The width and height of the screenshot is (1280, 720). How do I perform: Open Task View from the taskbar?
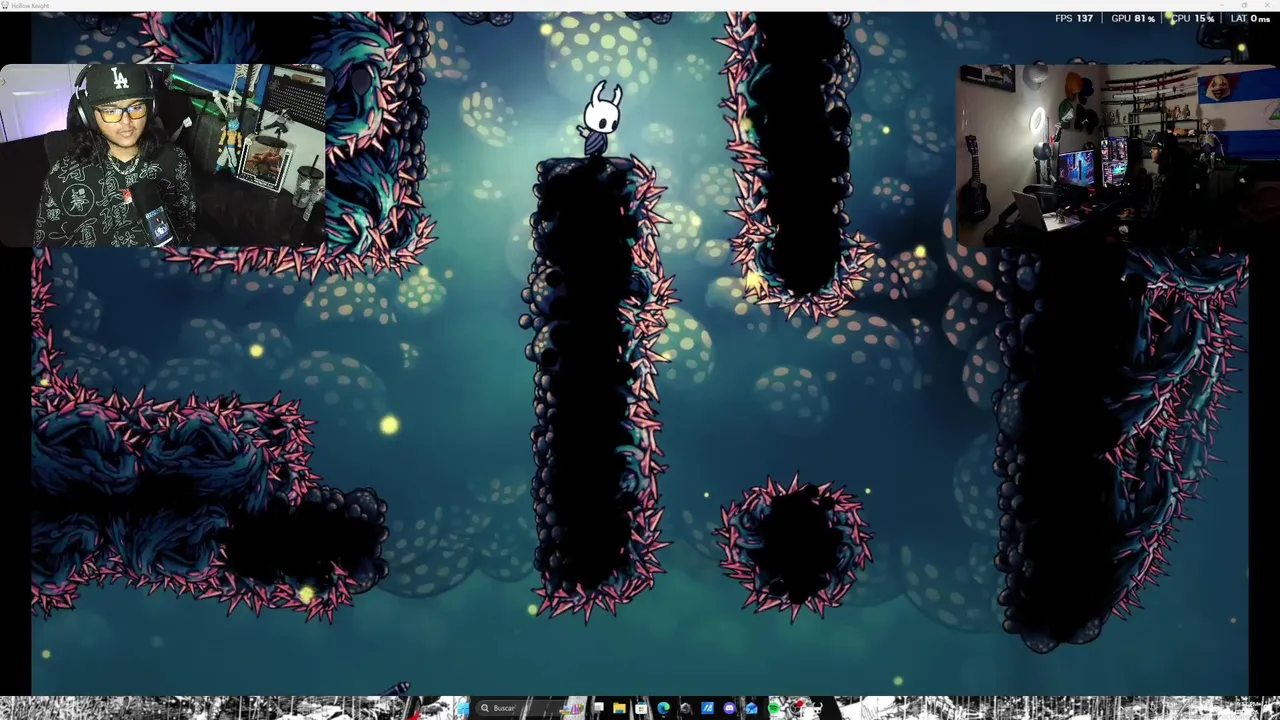tap(598, 708)
